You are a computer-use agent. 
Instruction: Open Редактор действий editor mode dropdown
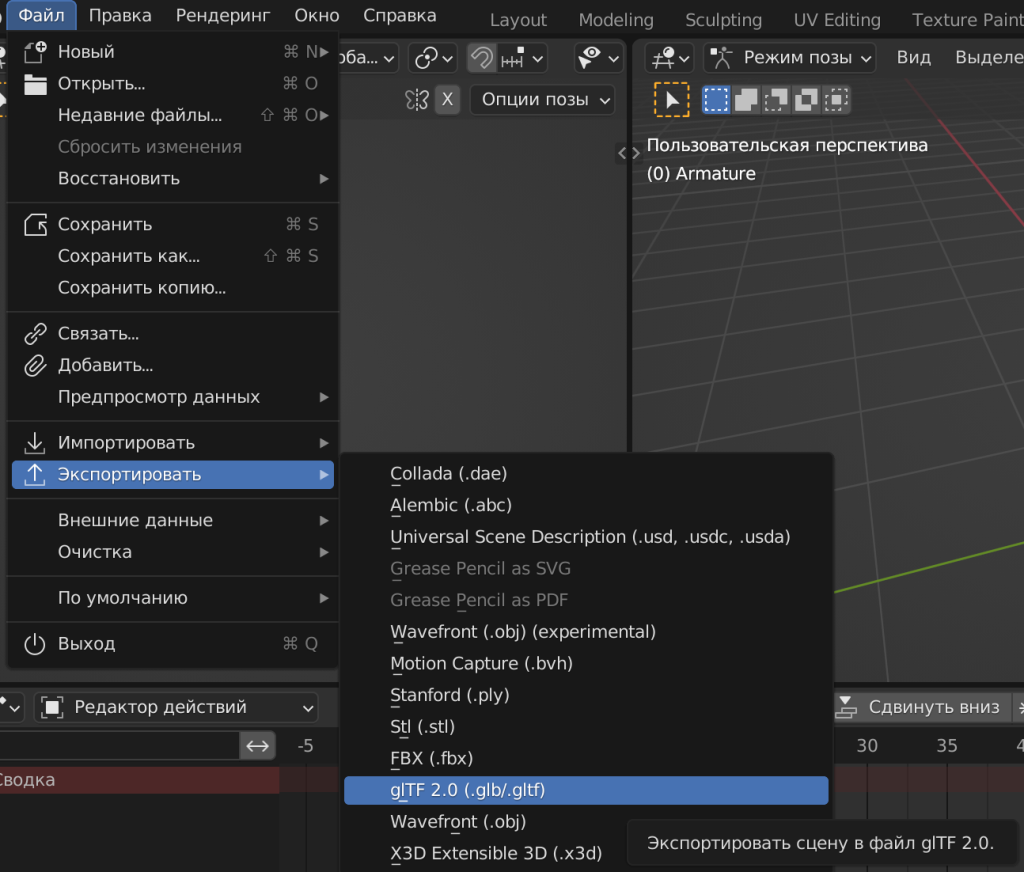pos(176,707)
